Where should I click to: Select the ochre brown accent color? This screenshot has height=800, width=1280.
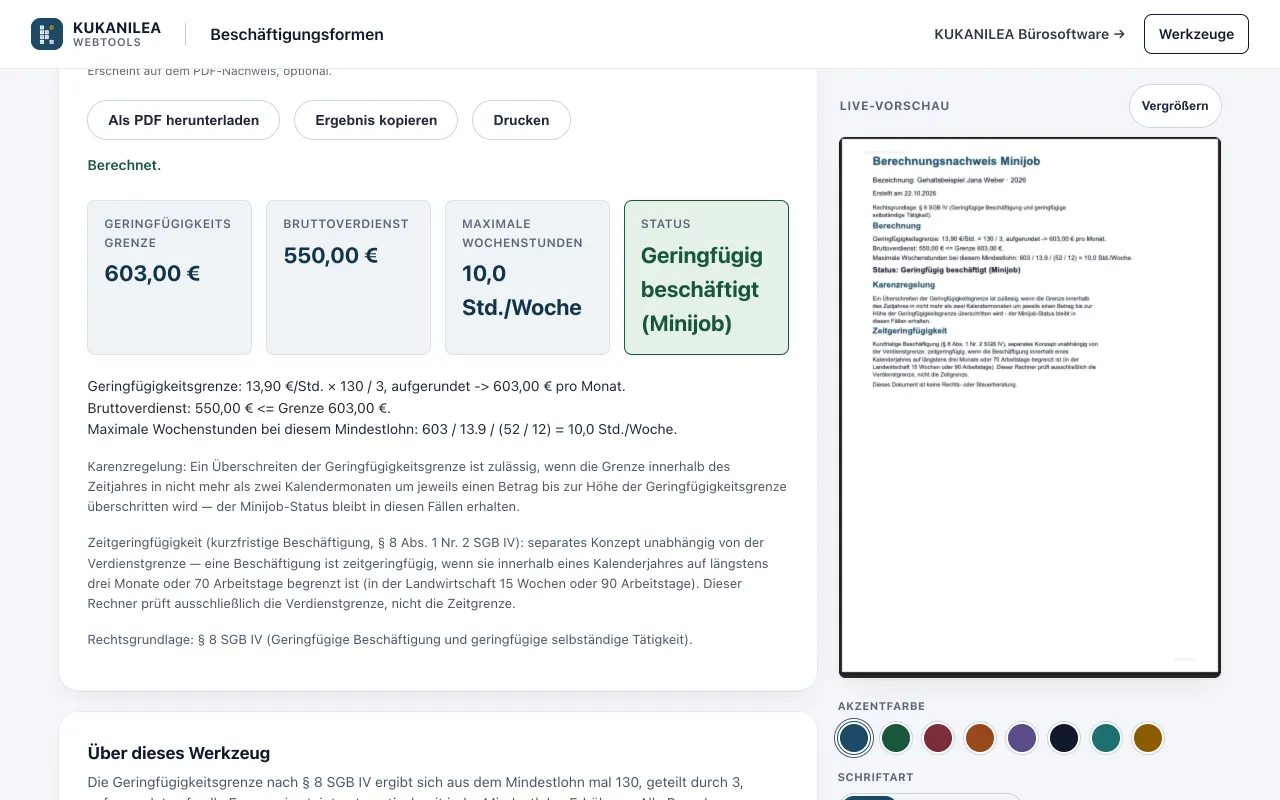point(1148,738)
